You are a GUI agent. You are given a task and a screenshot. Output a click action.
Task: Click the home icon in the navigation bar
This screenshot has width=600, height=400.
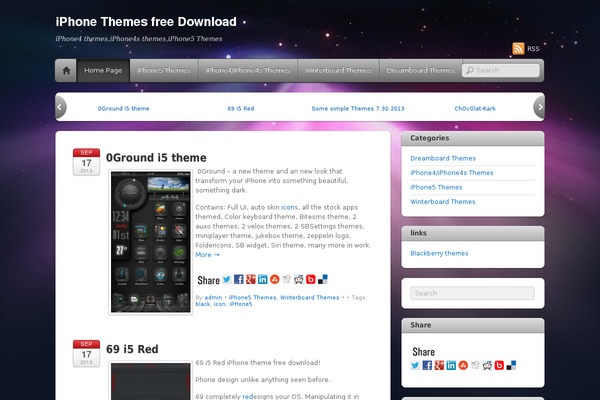66,70
